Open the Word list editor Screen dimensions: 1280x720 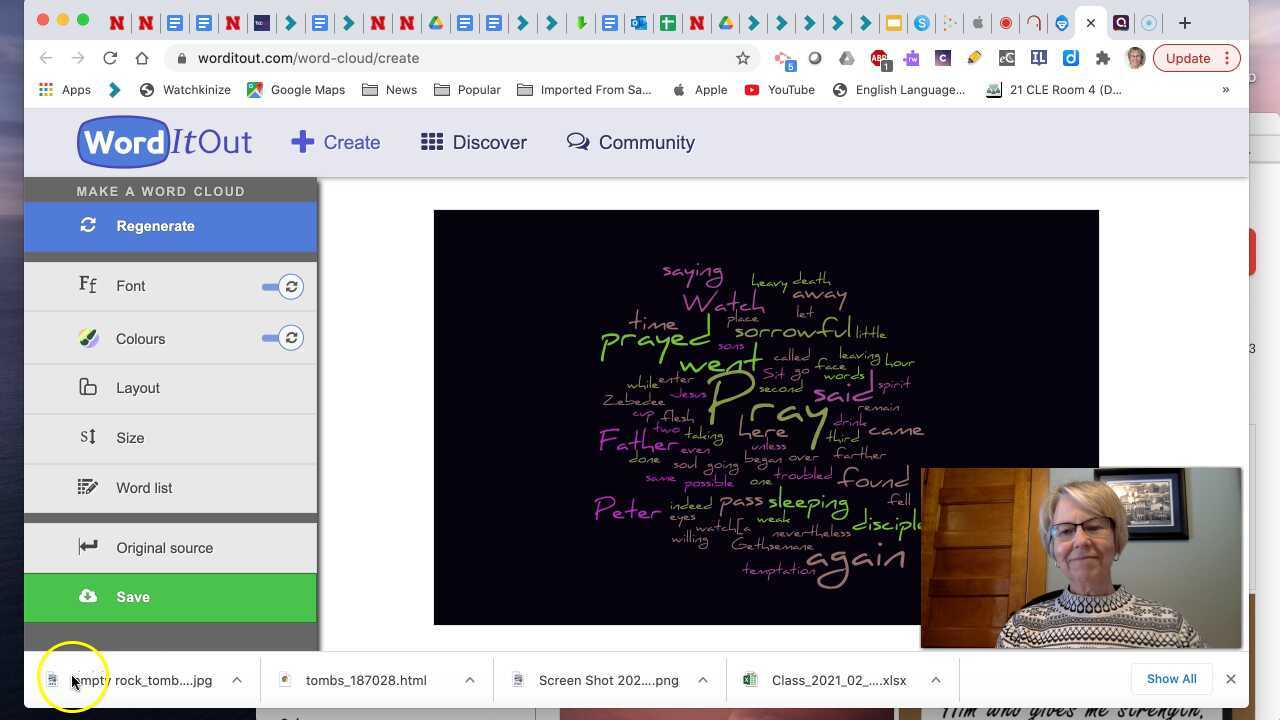pyautogui.click(x=144, y=488)
